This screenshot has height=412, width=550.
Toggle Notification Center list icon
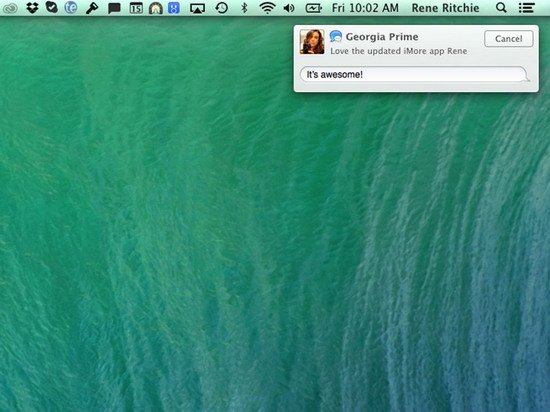(526, 8)
